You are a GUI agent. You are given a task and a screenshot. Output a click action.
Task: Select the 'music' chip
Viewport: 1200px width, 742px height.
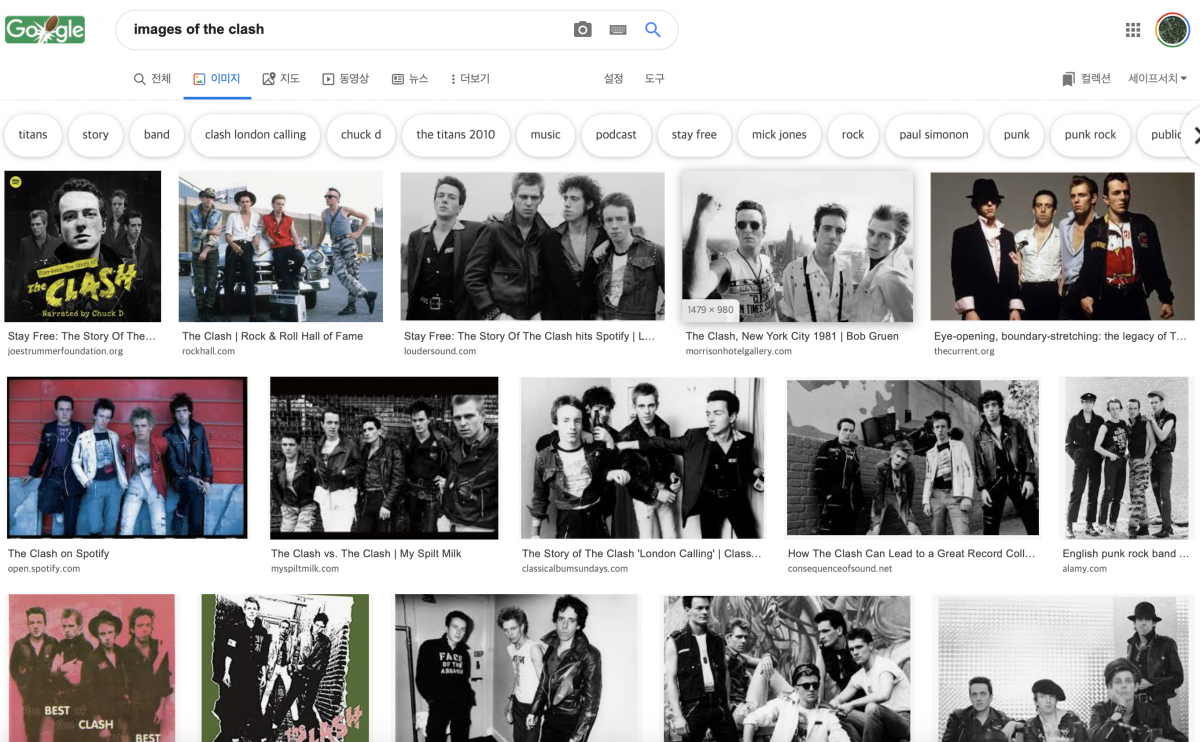tap(546, 135)
